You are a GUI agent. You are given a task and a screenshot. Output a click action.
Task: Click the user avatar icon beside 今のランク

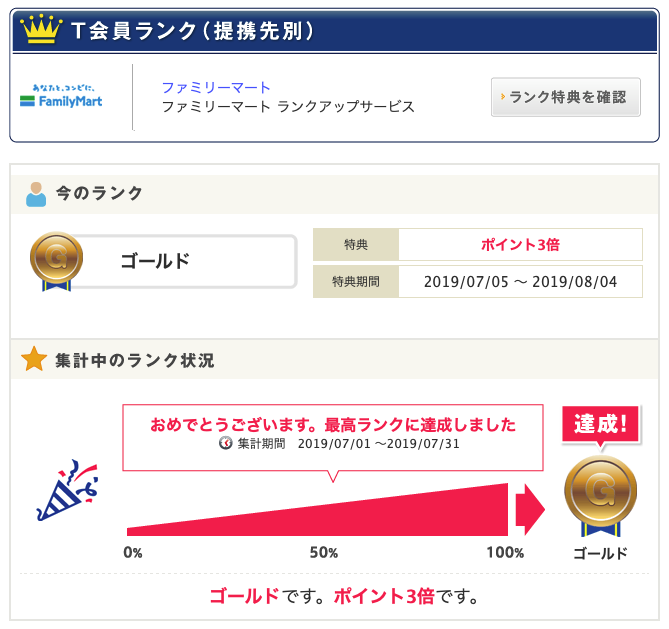(36, 194)
